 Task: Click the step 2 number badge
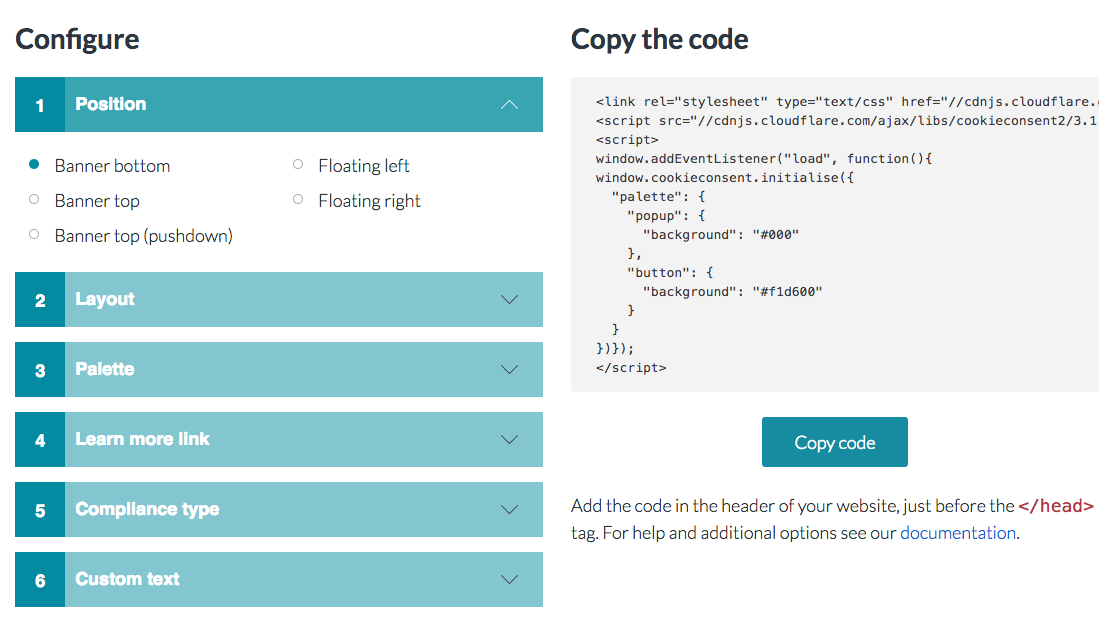point(40,299)
